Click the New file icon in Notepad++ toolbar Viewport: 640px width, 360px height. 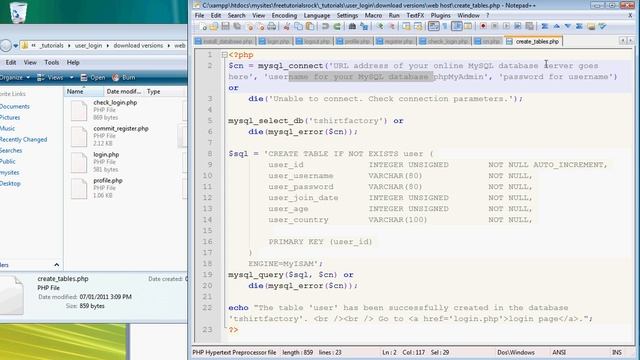coord(203,27)
